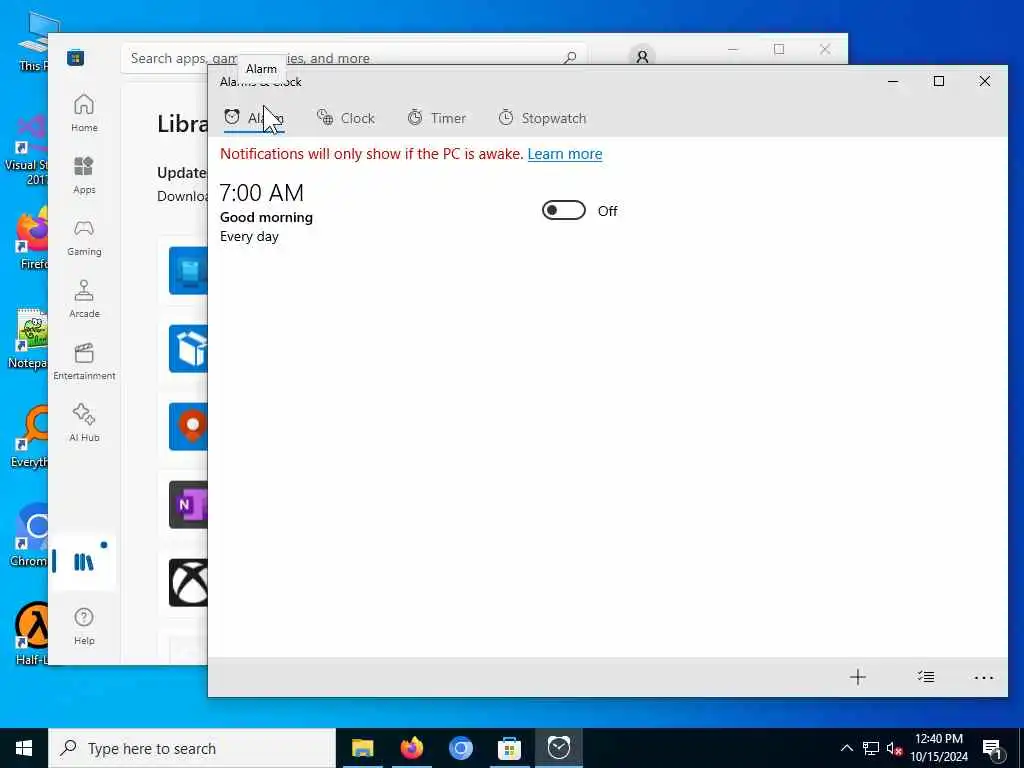Open Entertainment section in Microsoft Store
1024x768 pixels.
(84, 361)
